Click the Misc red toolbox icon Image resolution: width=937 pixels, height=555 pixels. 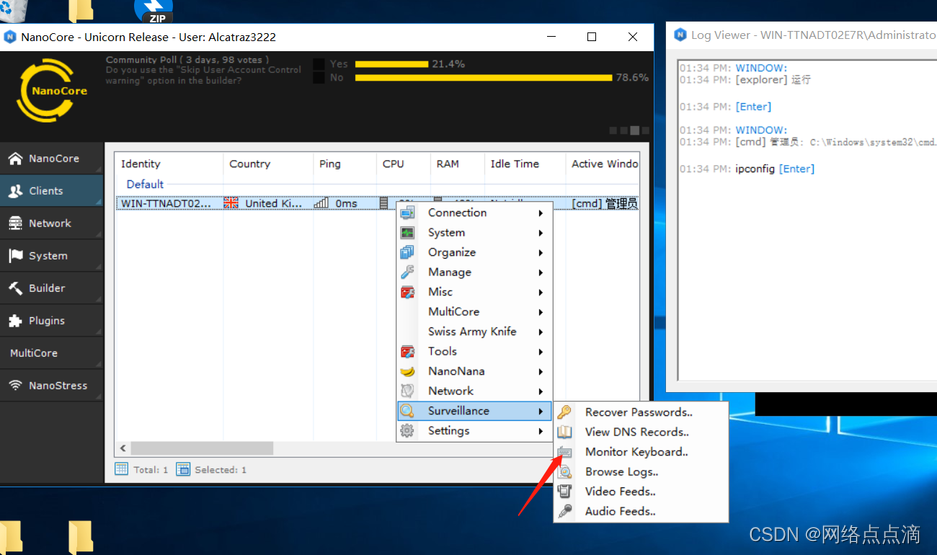(408, 292)
